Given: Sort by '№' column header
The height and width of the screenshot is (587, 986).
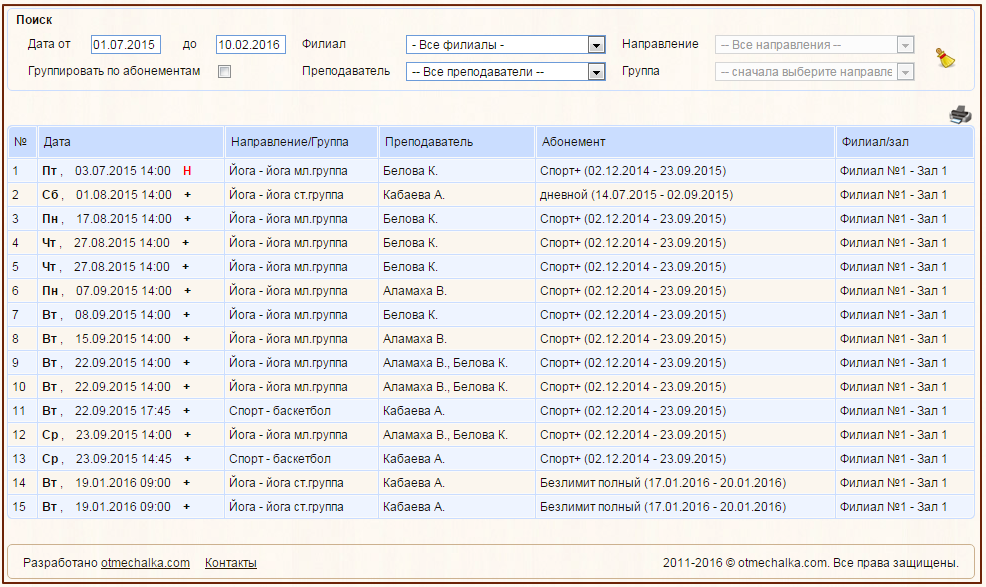Looking at the screenshot, I should coord(23,142).
